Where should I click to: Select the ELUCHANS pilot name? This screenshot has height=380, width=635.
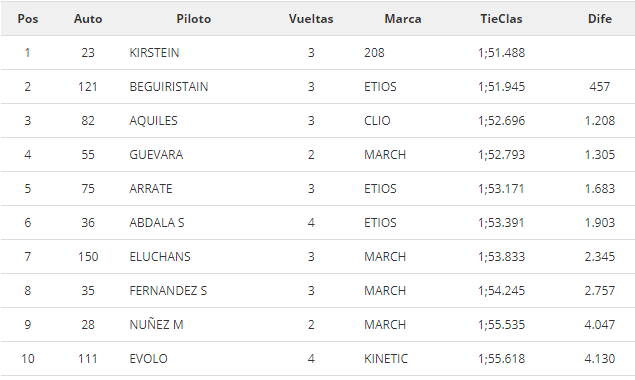[160, 257]
